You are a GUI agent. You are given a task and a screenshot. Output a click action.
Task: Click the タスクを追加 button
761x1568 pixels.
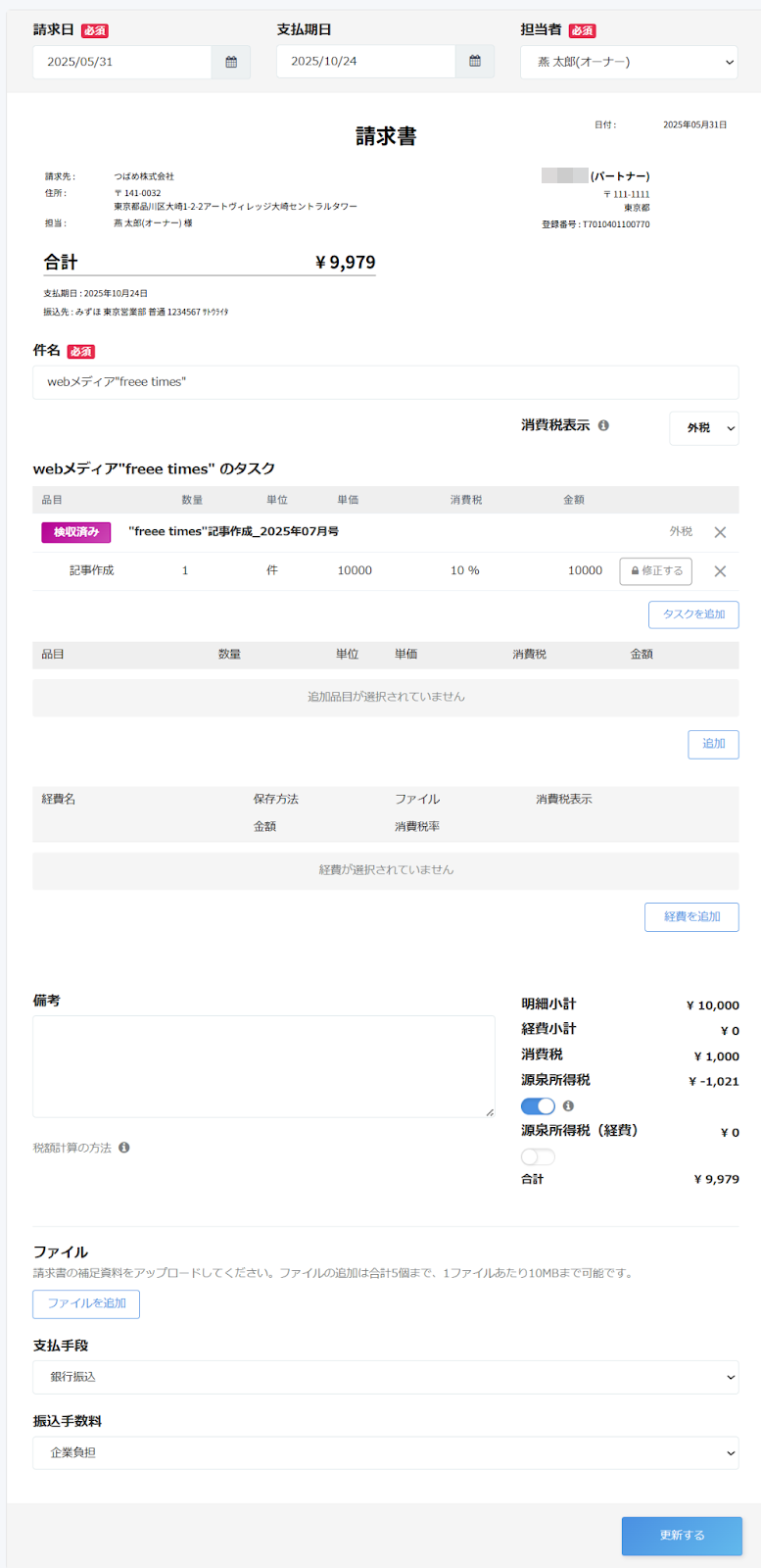coord(693,614)
